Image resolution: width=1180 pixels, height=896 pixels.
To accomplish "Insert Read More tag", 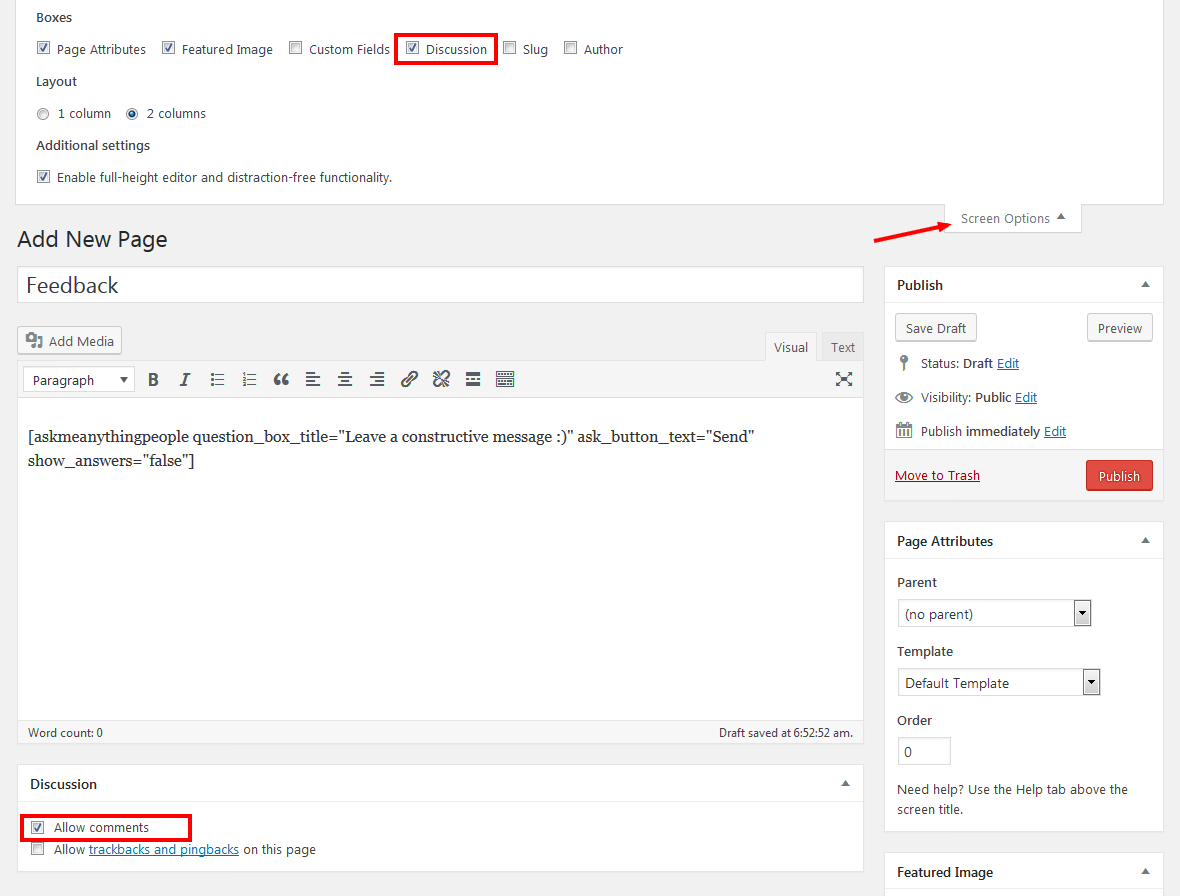I will click(x=473, y=380).
